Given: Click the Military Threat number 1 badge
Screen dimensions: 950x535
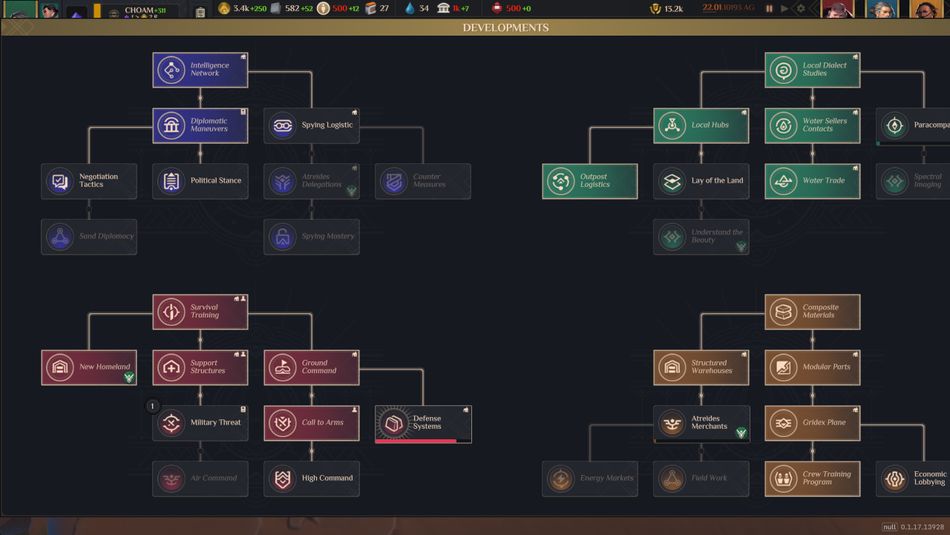Looking at the screenshot, I should (152, 405).
